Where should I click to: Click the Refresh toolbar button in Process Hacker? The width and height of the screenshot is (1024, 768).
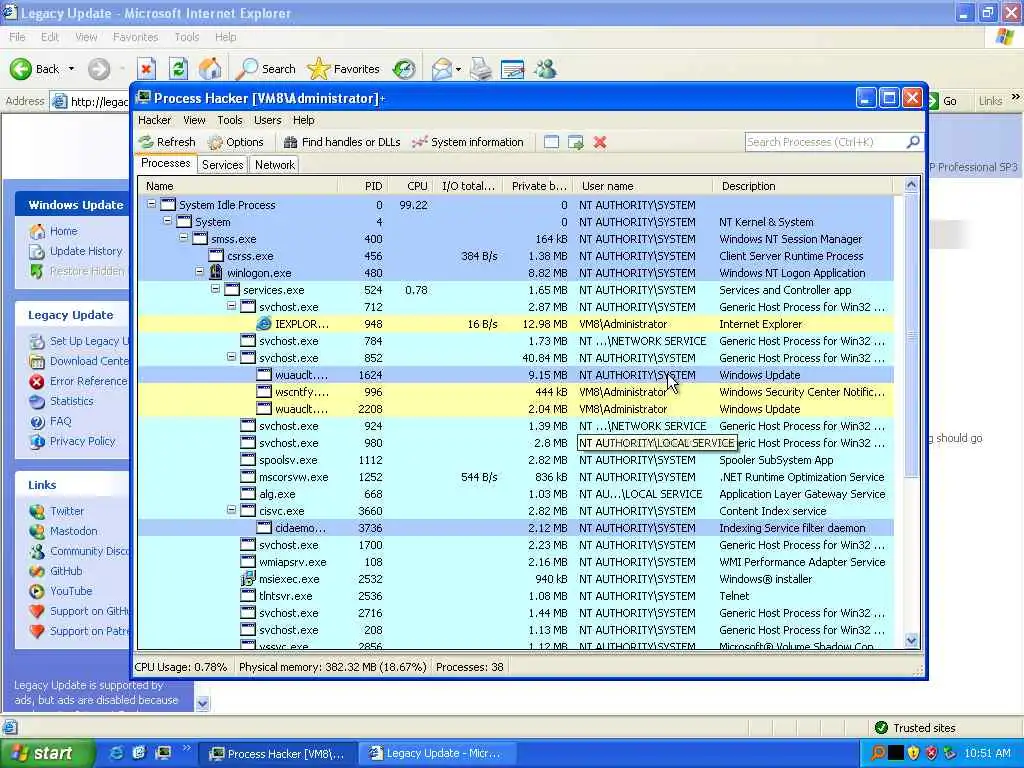(167, 142)
